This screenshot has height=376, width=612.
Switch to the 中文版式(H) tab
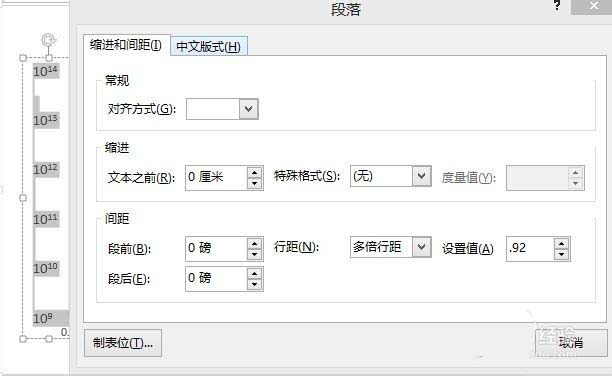point(209,46)
